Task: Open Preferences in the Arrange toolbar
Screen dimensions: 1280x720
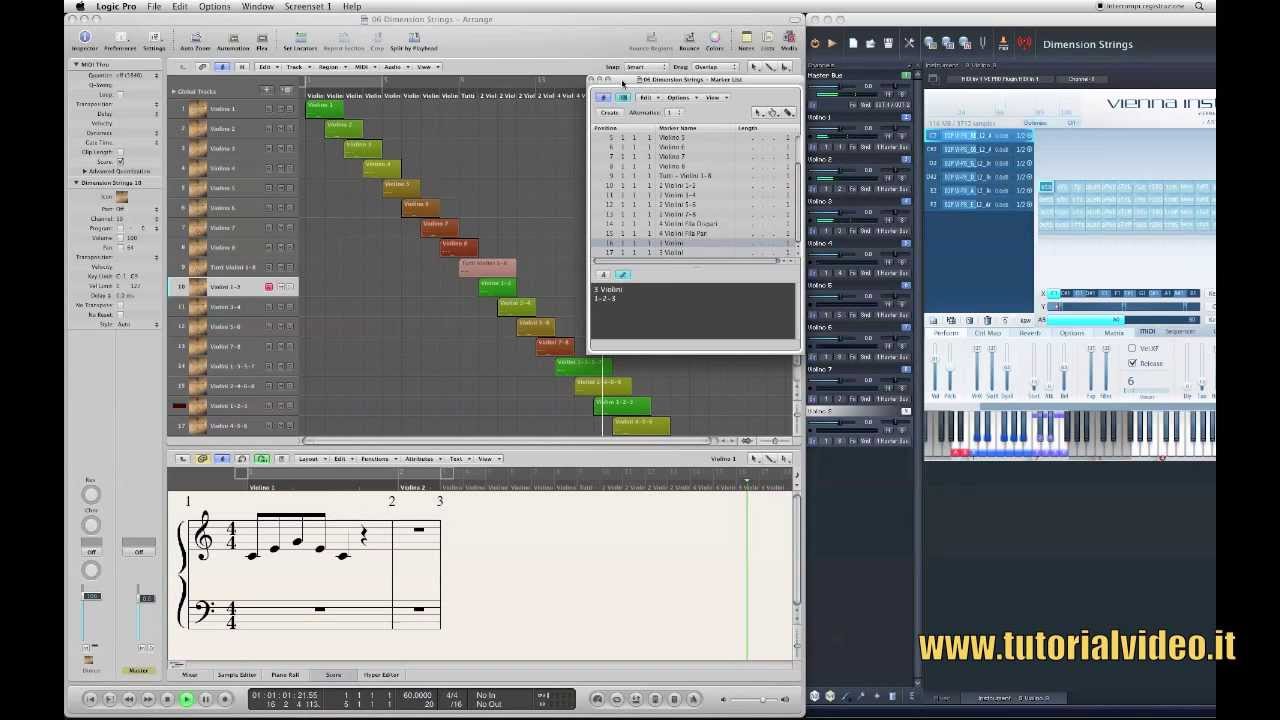Action: (120, 40)
